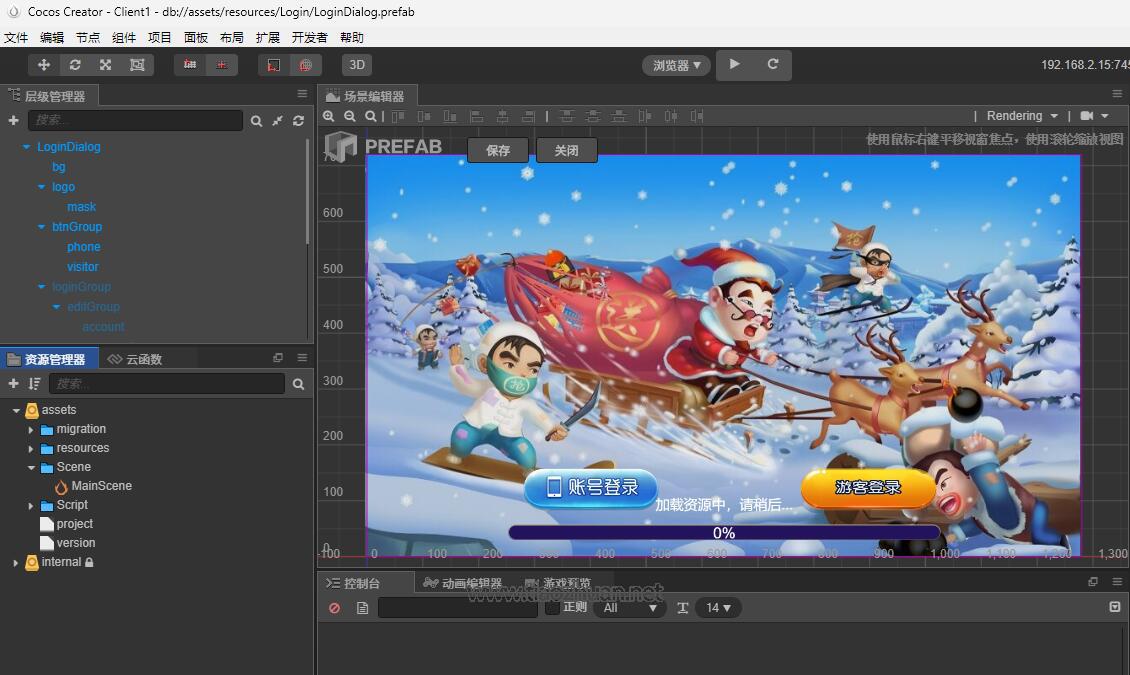Screen dimensions: 1130x675
Task: Click the loading progress bar in scene
Action: pos(724,532)
